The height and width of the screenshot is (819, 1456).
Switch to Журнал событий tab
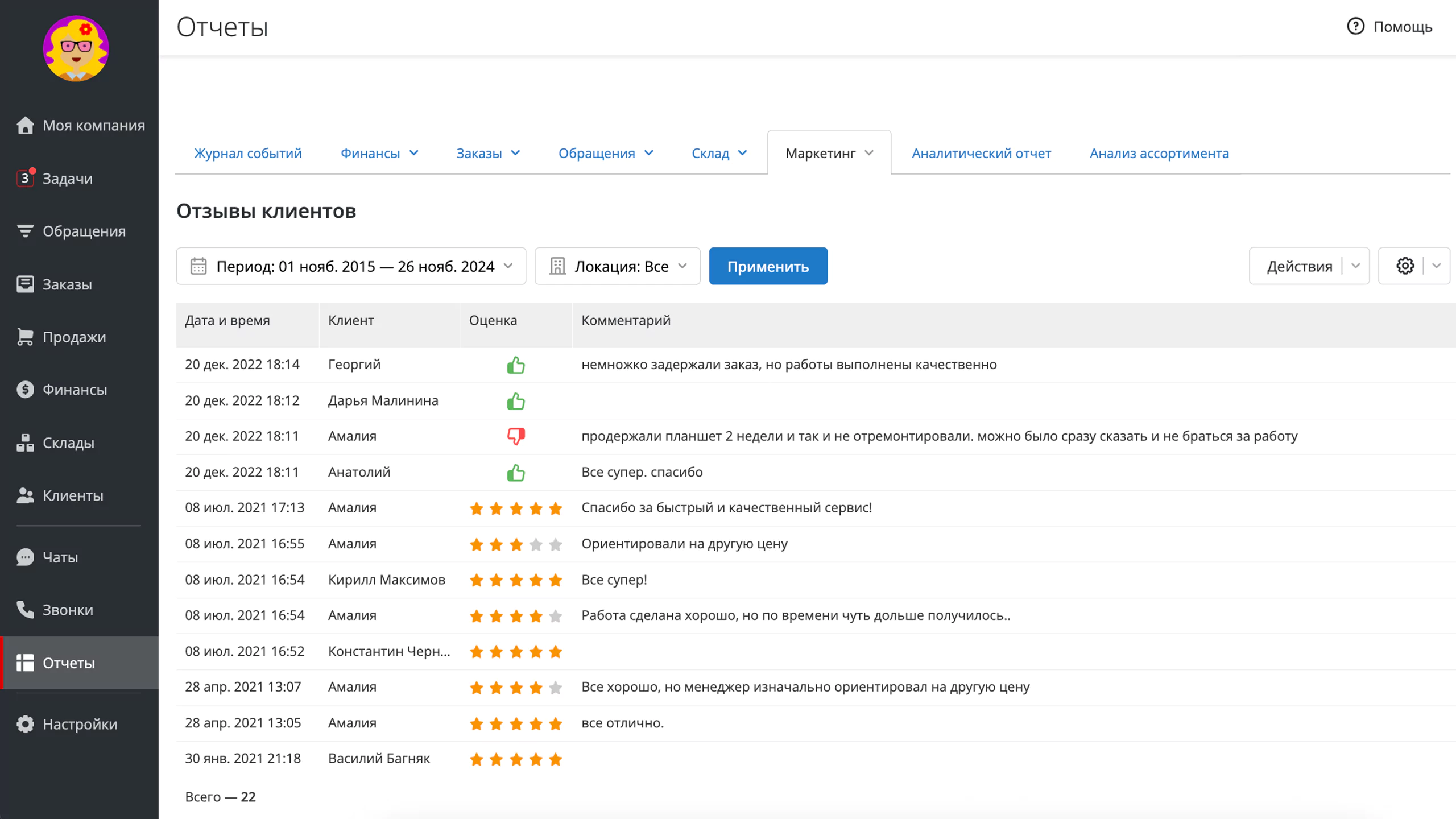pyautogui.click(x=247, y=153)
